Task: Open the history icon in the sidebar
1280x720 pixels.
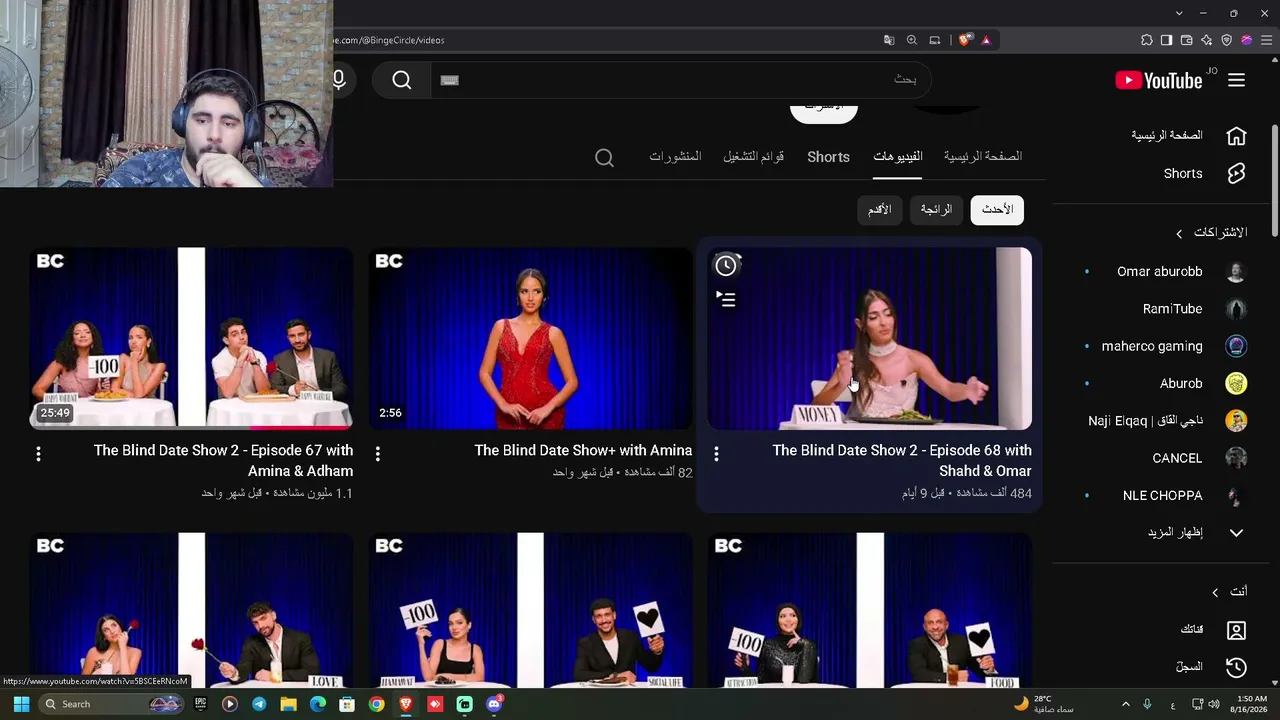Action: click(x=1236, y=667)
